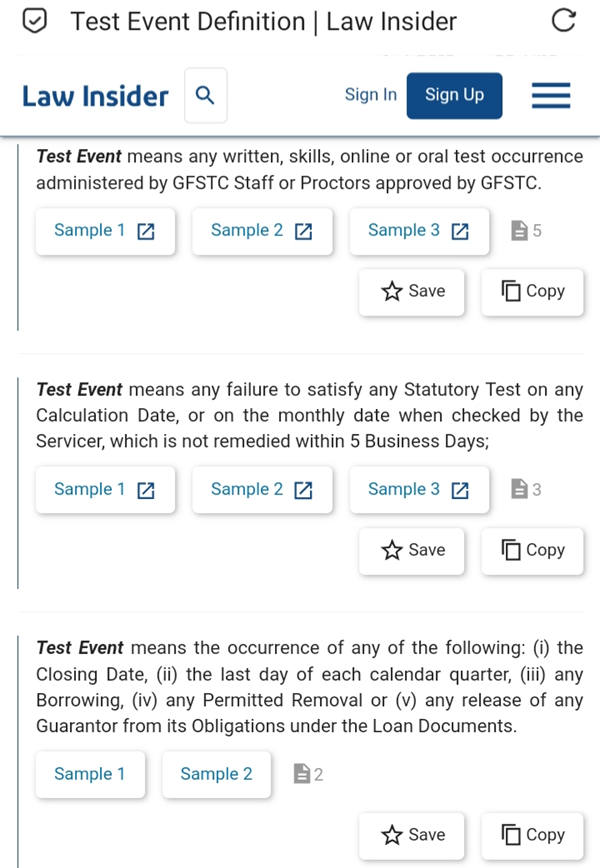Click document count icon showing 3
The image size is (600, 868).
pyautogui.click(x=519, y=490)
